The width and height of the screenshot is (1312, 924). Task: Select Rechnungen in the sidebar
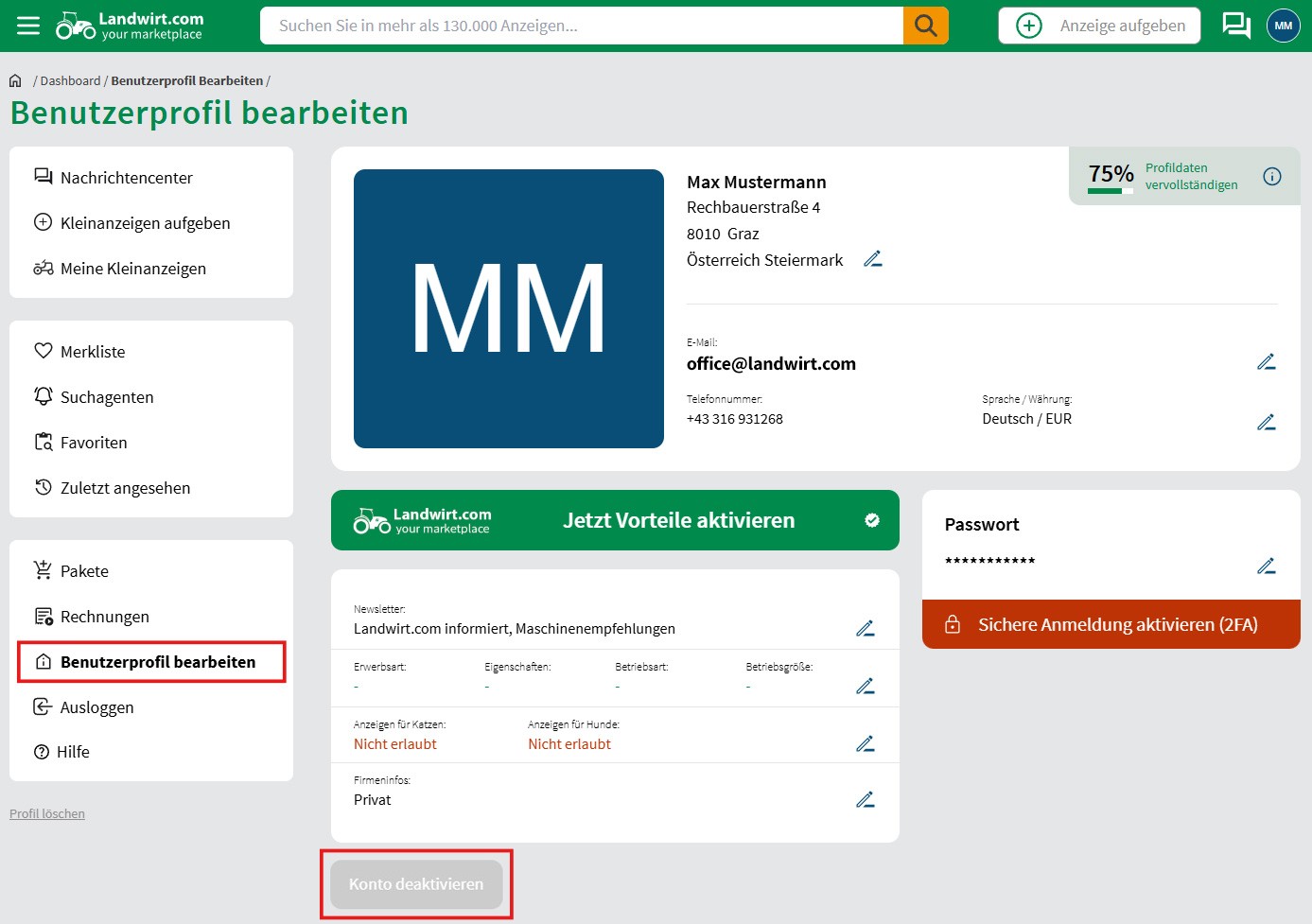(x=104, y=617)
